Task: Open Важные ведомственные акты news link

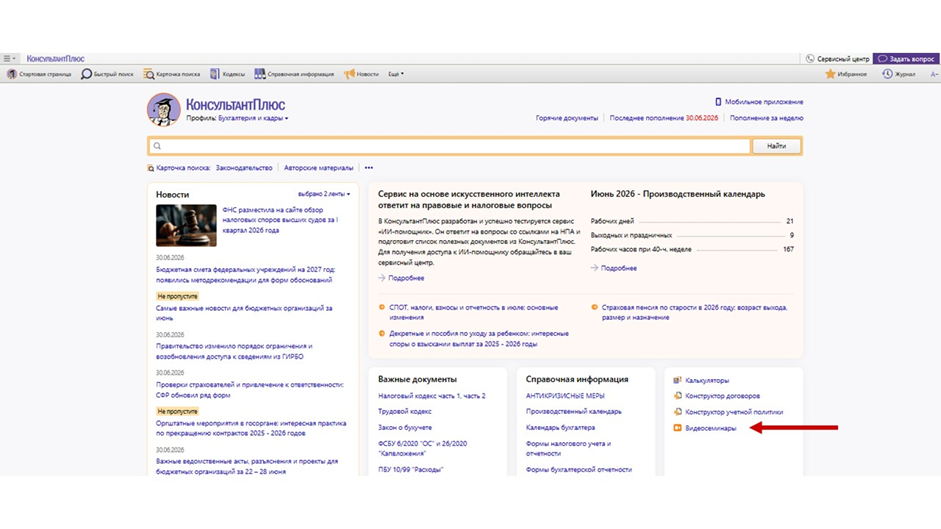Action: pos(247,467)
